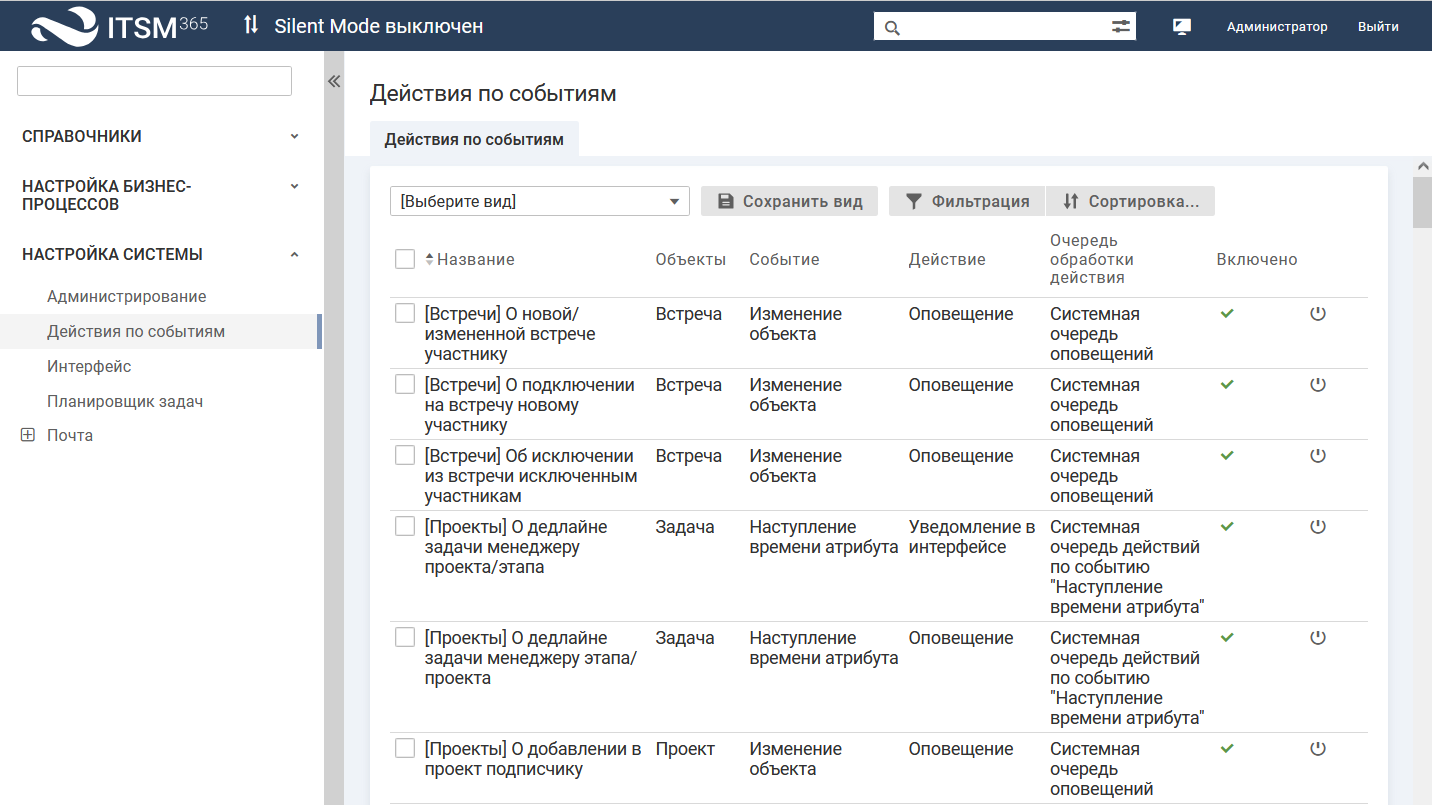The height and width of the screenshot is (805, 1432).
Task: Click the ITSM365 logo
Action: click(x=119, y=26)
